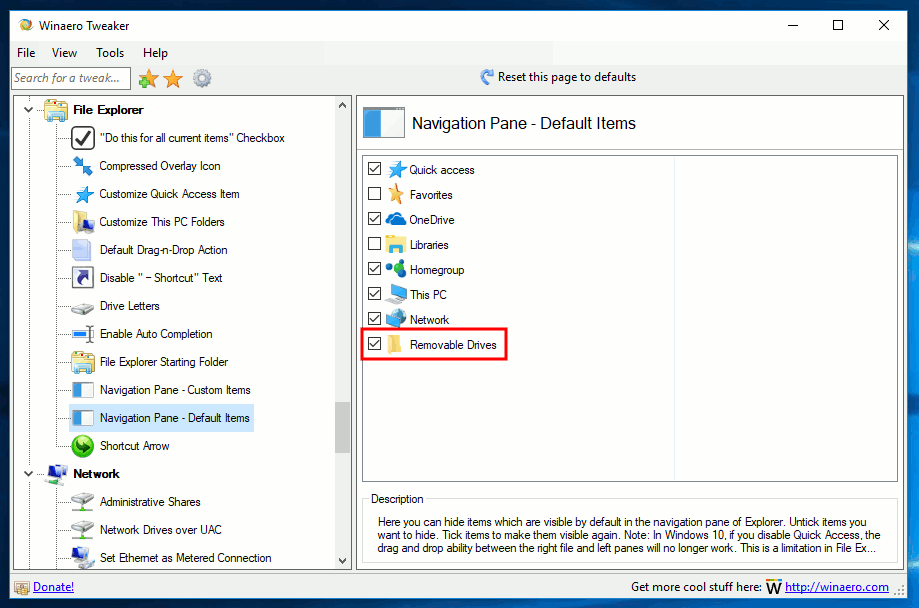This screenshot has width=919, height=608.
Task: Click the This PC monitor icon
Action: [x=395, y=294]
